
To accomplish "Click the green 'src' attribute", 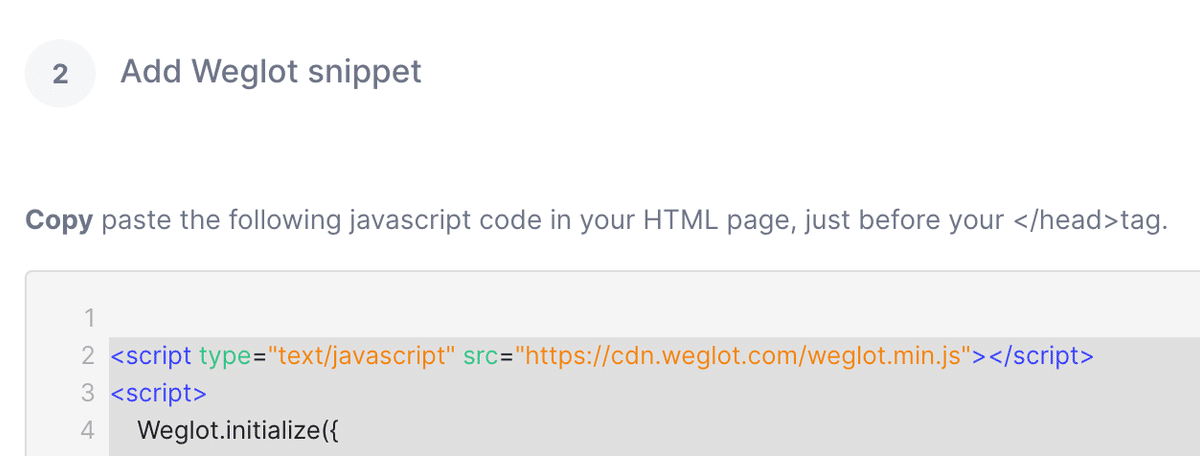I will coord(482,356).
